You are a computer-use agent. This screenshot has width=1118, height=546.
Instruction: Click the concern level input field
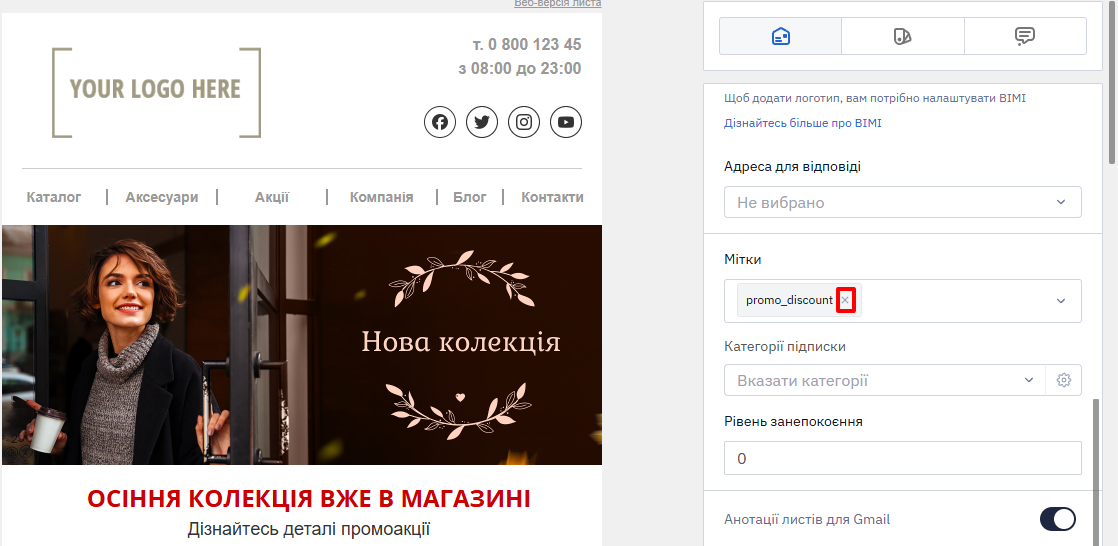click(903, 458)
